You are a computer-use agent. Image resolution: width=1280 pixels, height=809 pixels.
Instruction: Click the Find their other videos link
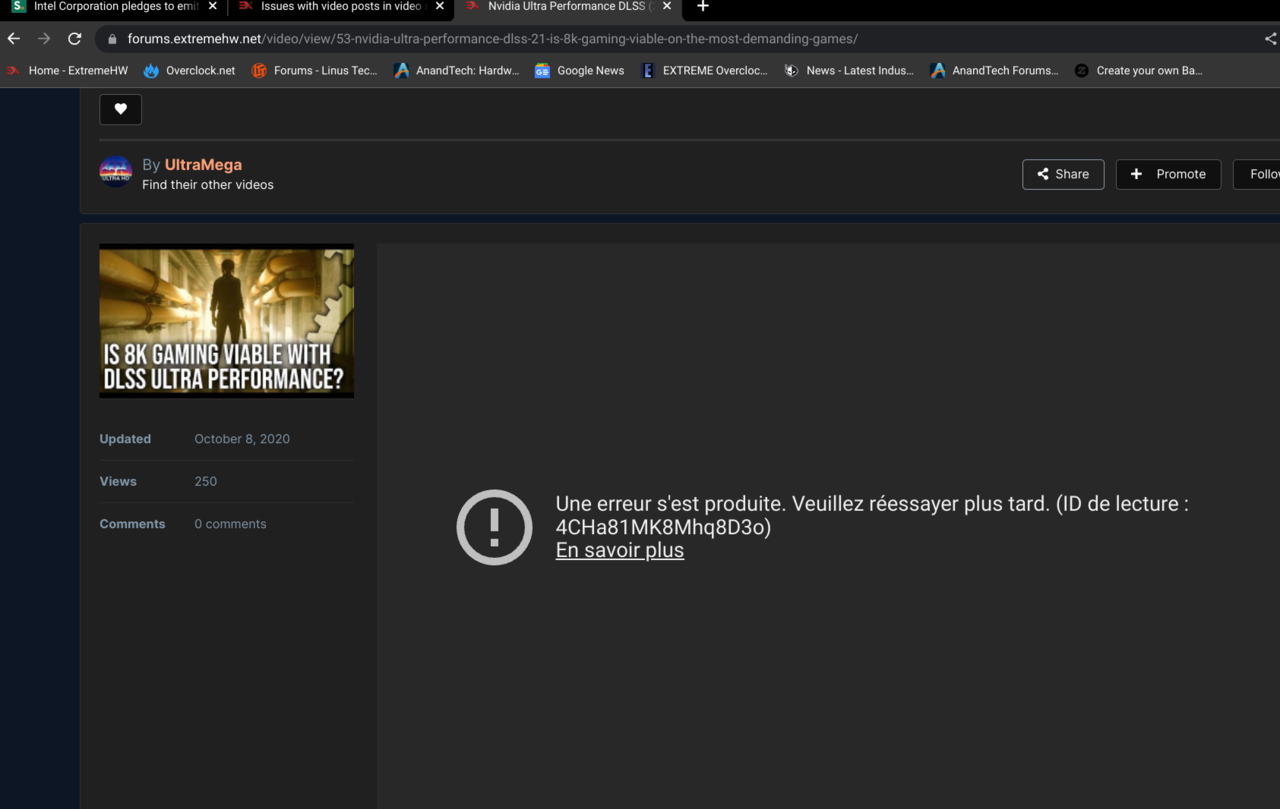208,184
